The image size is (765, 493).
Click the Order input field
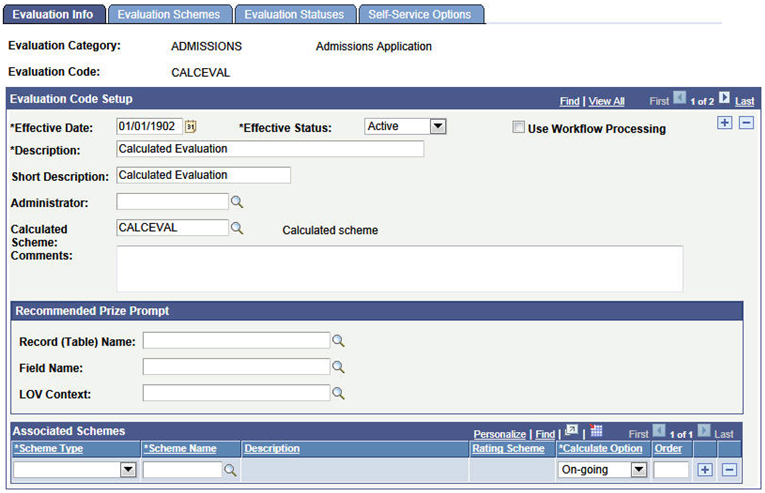point(671,470)
